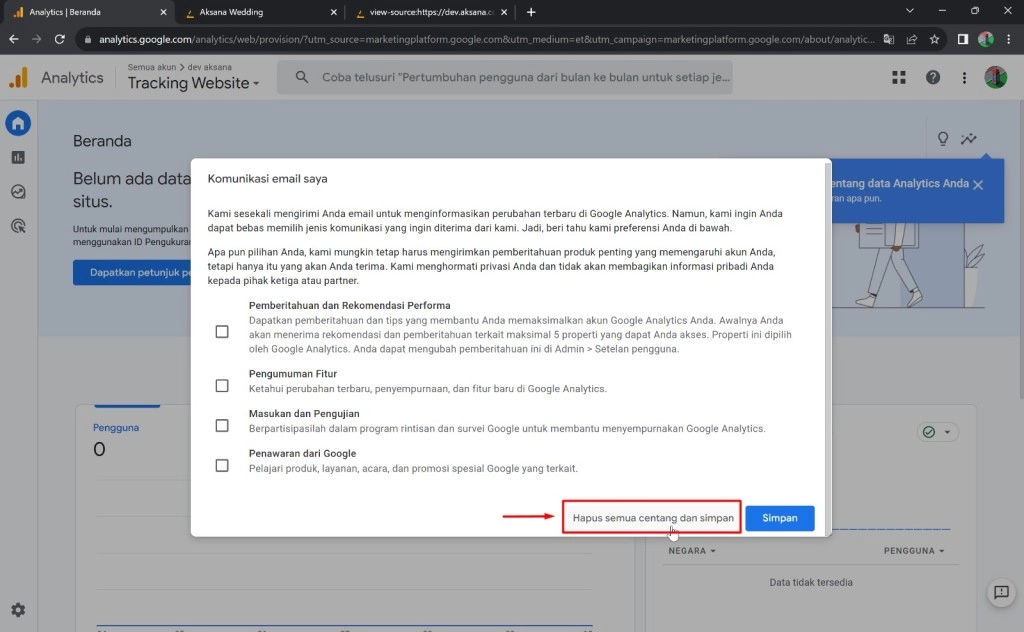
Task: Open the NEGARA column dropdown
Action: click(x=692, y=551)
